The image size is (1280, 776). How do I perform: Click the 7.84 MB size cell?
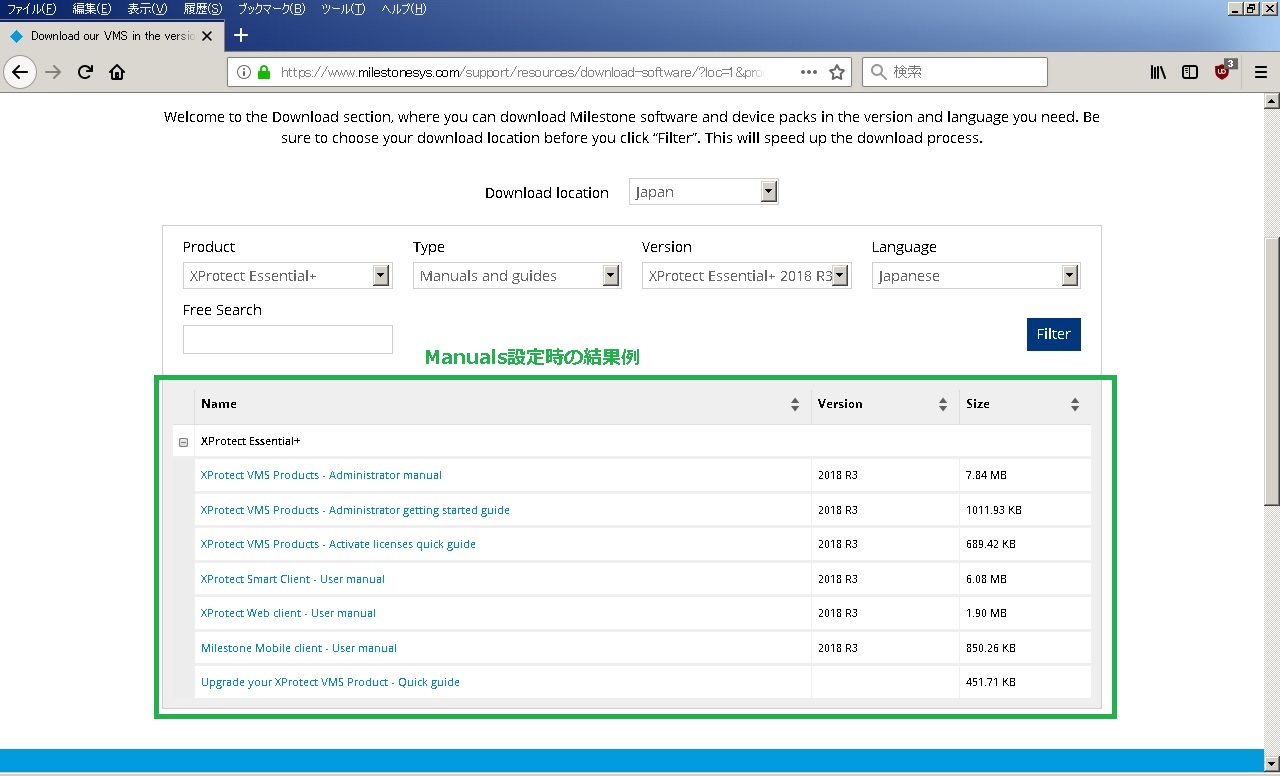[1025, 475]
